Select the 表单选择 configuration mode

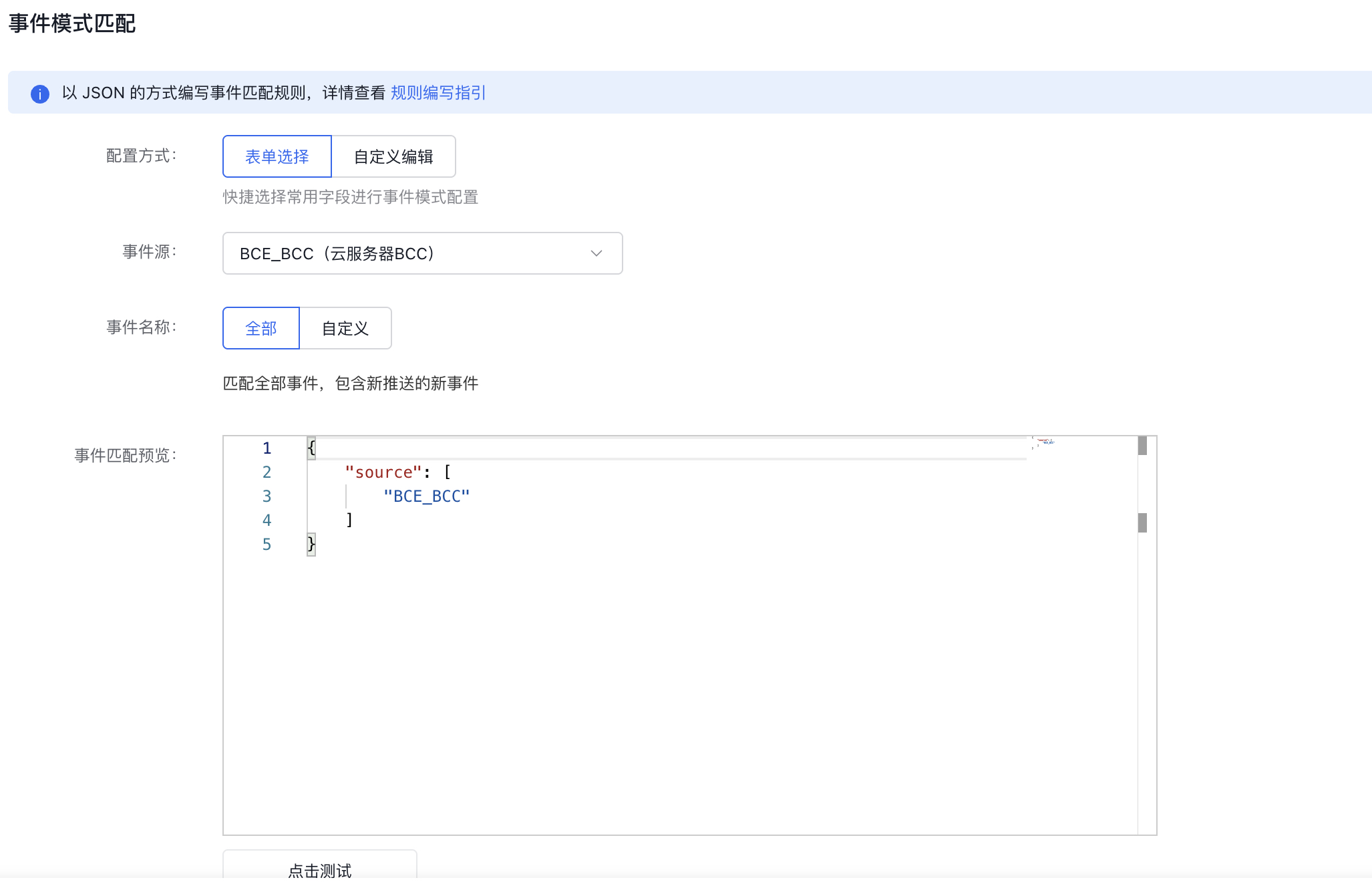[x=277, y=156]
